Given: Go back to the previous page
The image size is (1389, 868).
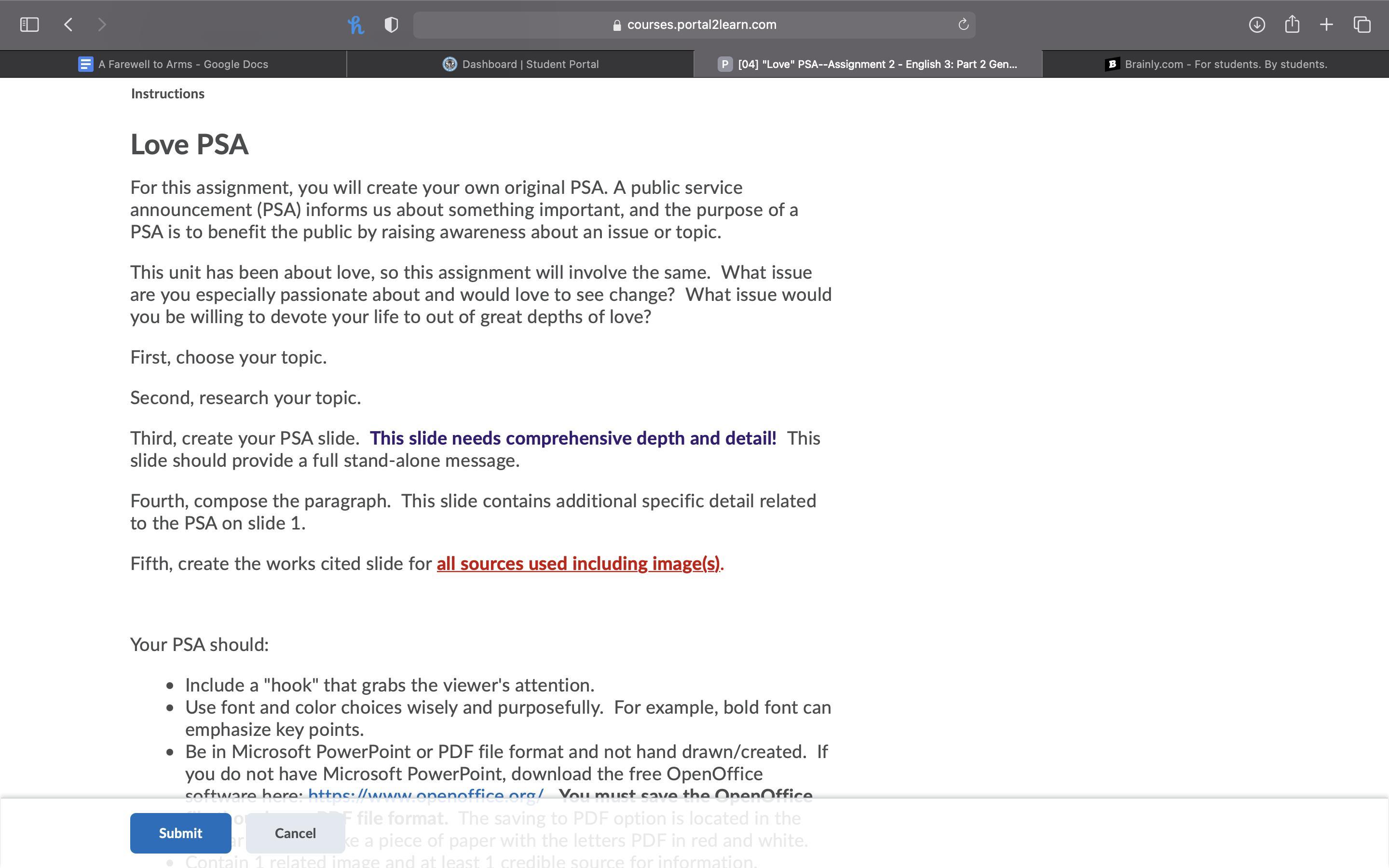Looking at the screenshot, I should point(68,25).
